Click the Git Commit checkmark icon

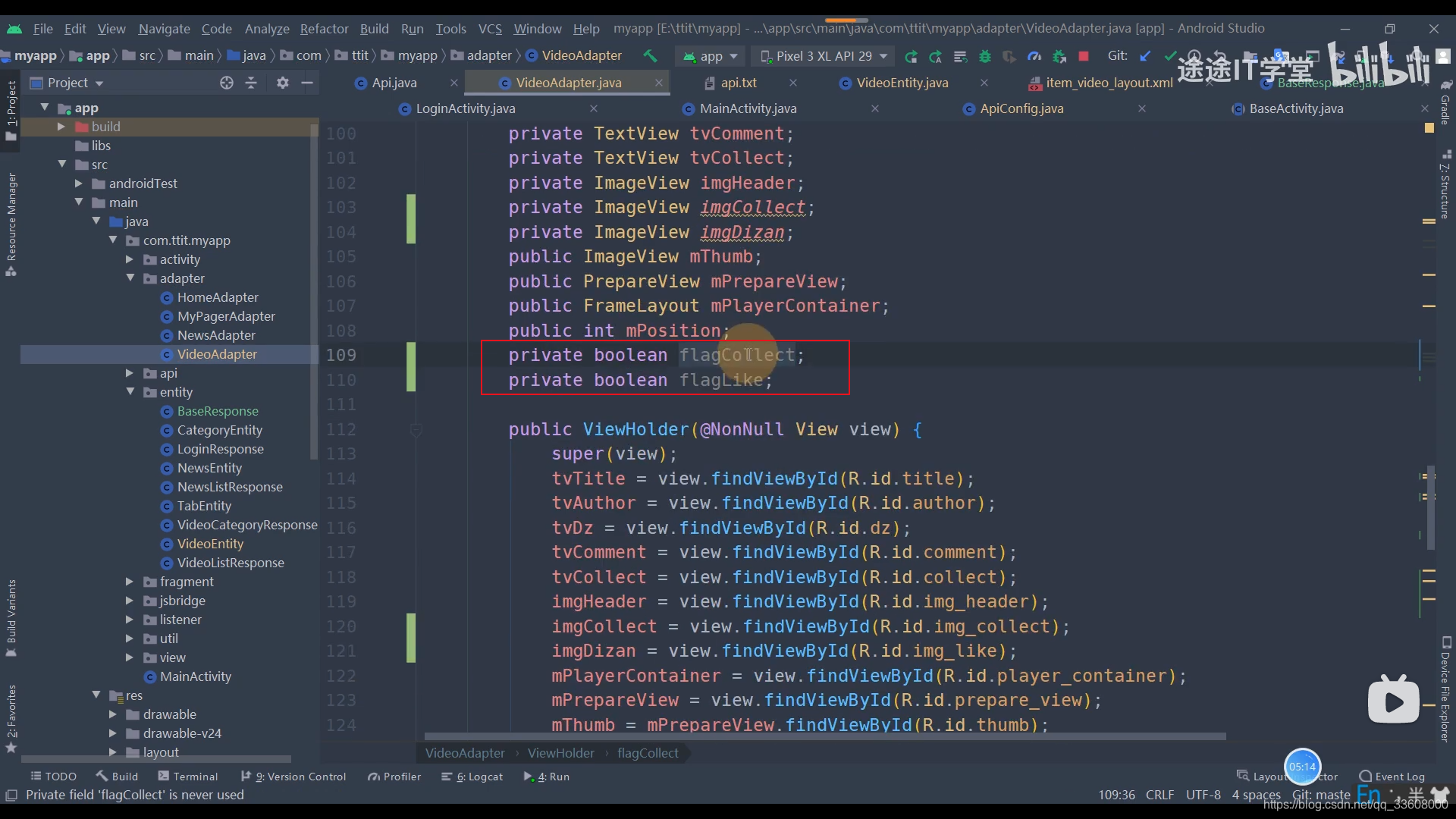tap(1170, 56)
